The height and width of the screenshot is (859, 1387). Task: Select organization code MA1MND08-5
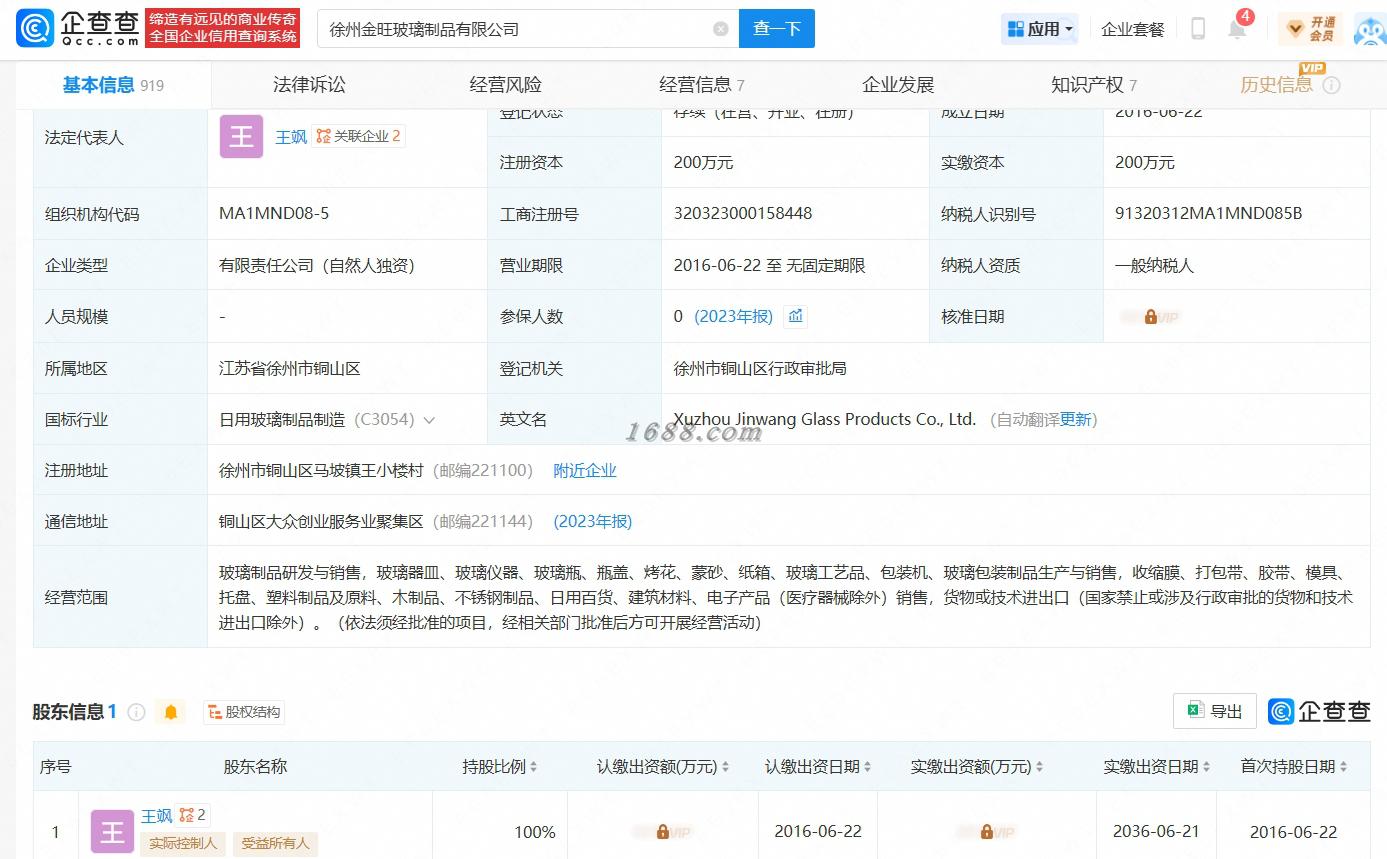click(x=274, y=213)
